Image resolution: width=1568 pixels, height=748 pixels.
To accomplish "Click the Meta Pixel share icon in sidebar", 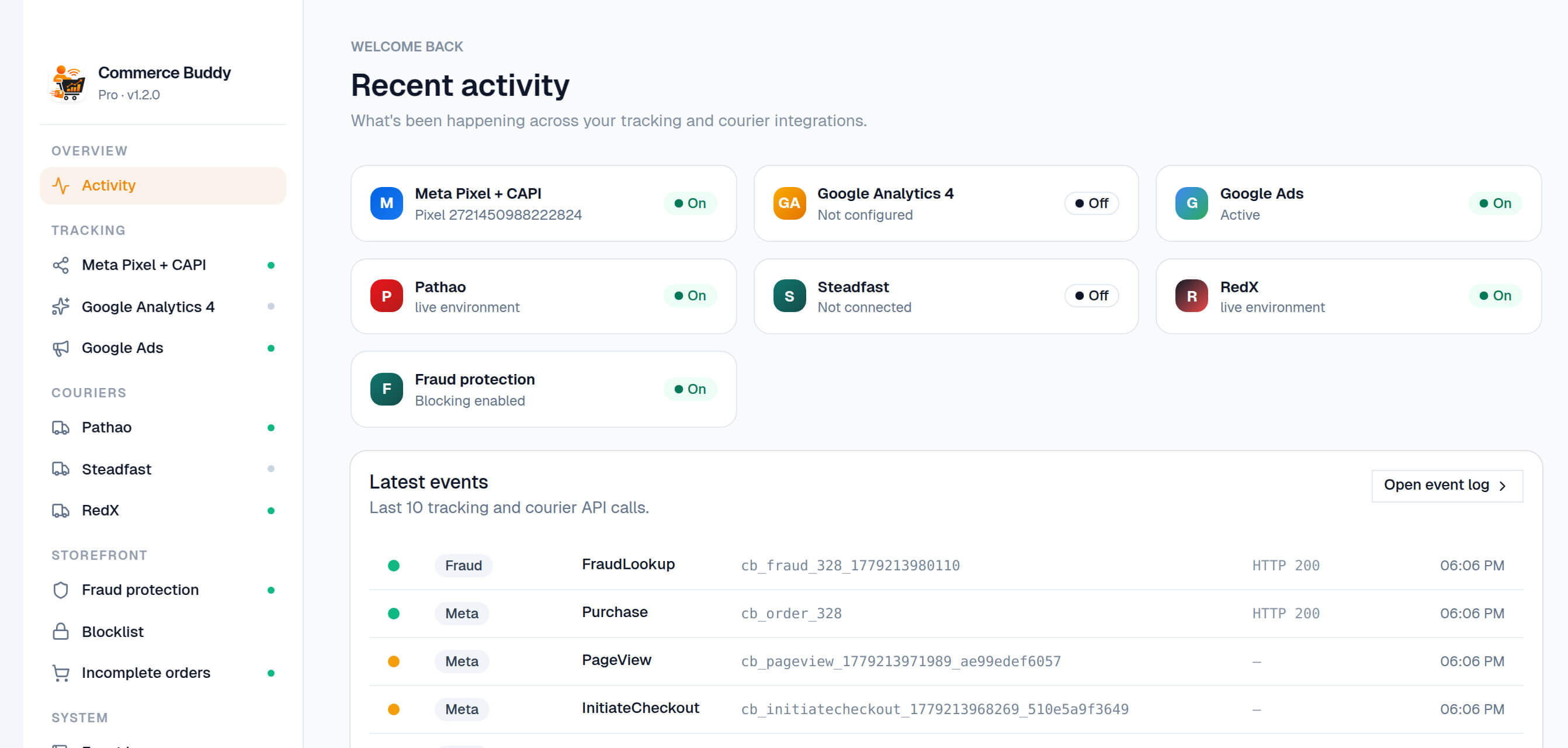I will tap(61, 265).
